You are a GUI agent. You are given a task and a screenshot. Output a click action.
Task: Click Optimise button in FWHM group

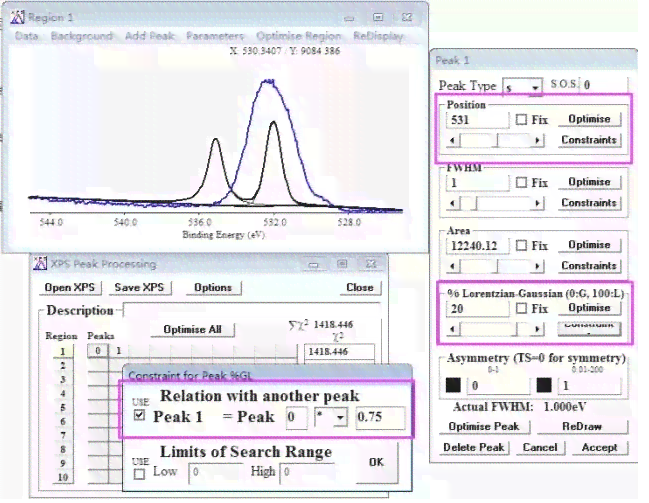[x=589, y=182]
